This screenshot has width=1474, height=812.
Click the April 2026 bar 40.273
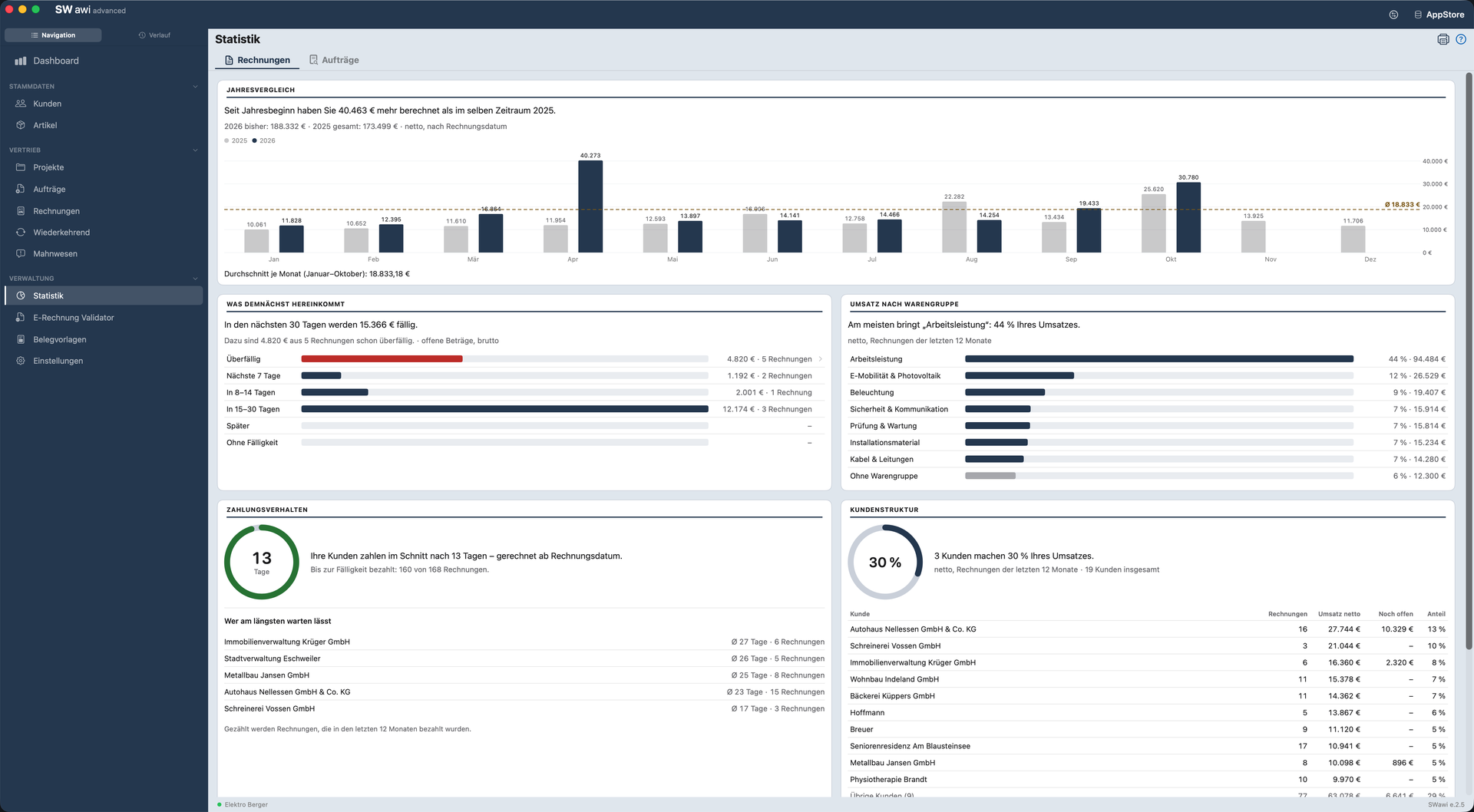[590, 206]
